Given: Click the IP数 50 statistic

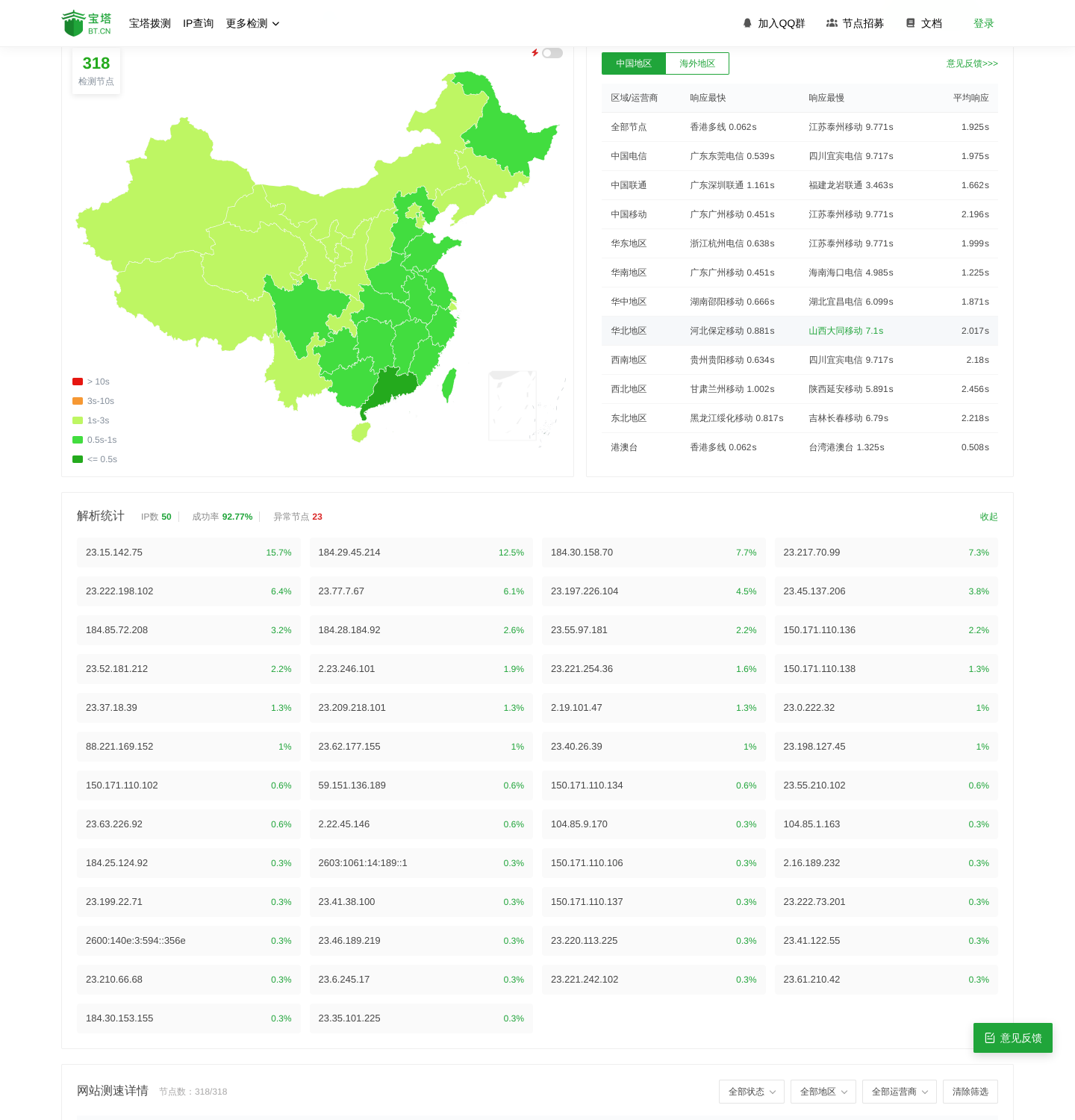Looking at the screenshot, I should pos(156,517).
